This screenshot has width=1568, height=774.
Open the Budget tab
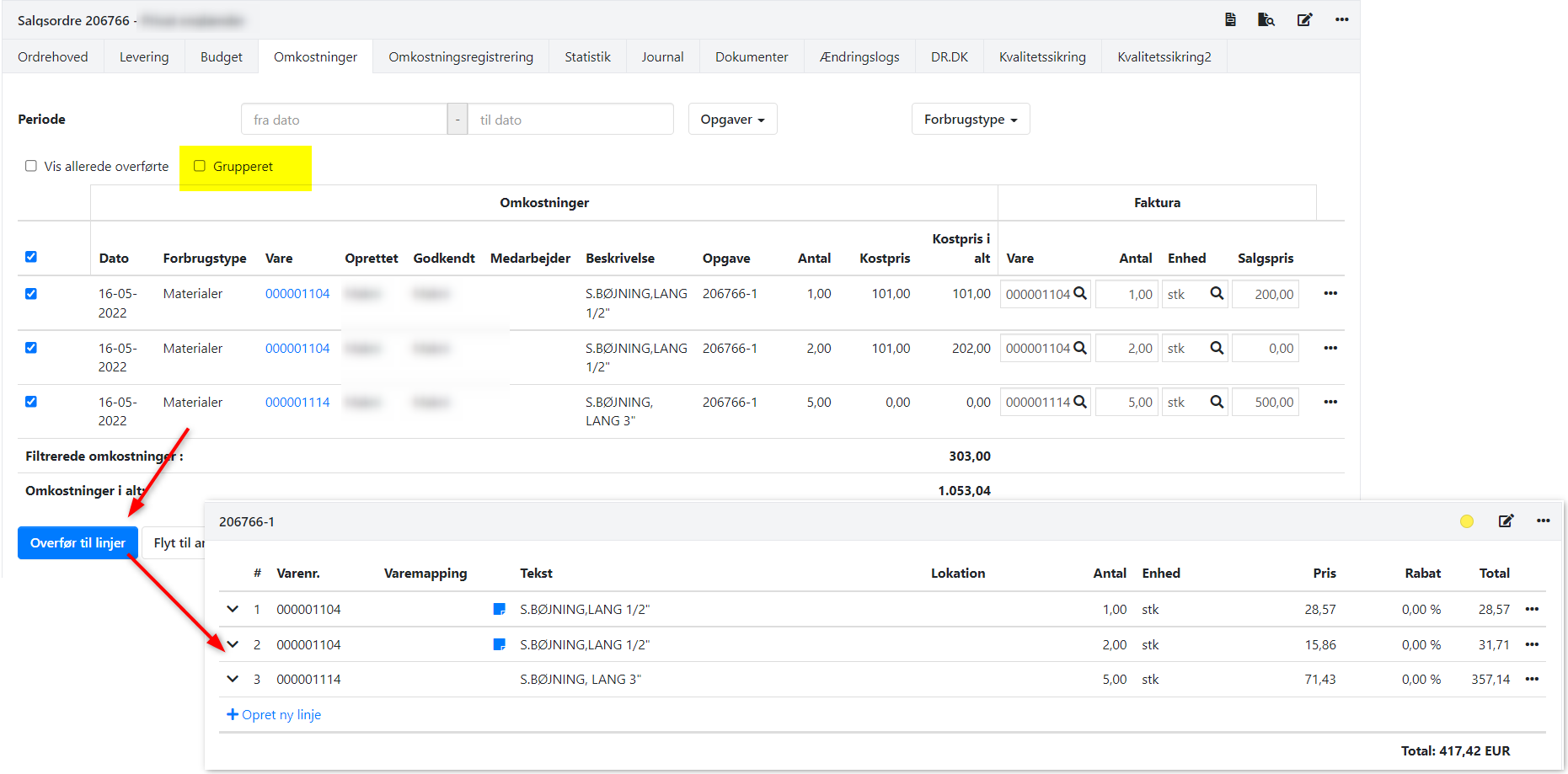pyautogui.click(x=222, y=57)
